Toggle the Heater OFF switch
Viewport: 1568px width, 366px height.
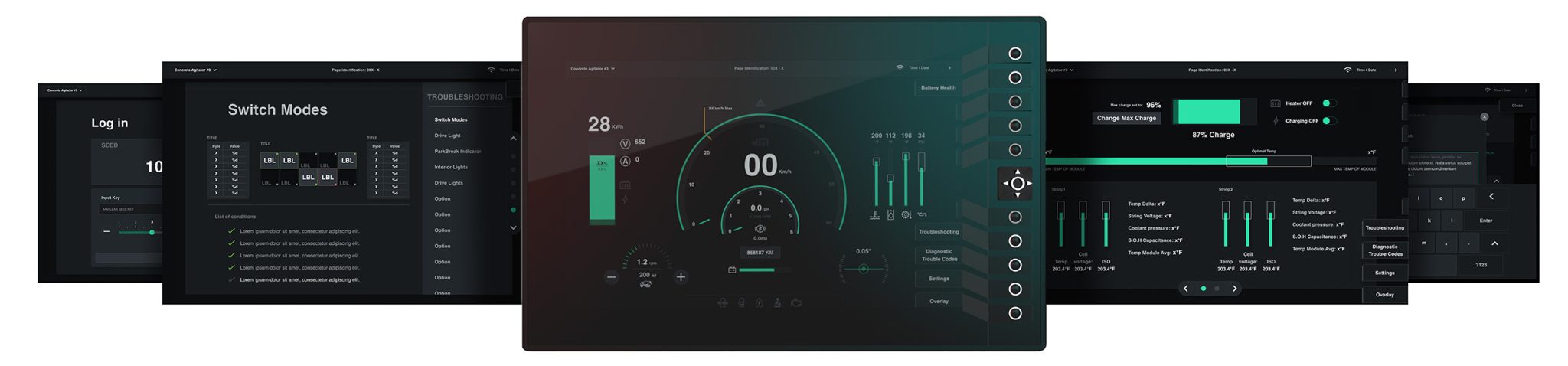(x=1329, y=103)
